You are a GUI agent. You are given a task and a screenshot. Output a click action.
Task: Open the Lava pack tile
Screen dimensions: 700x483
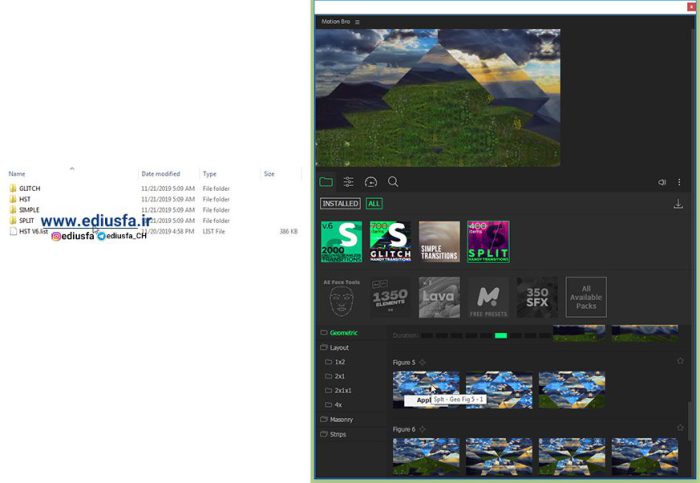pyautogui.click(x=439, y=298)
